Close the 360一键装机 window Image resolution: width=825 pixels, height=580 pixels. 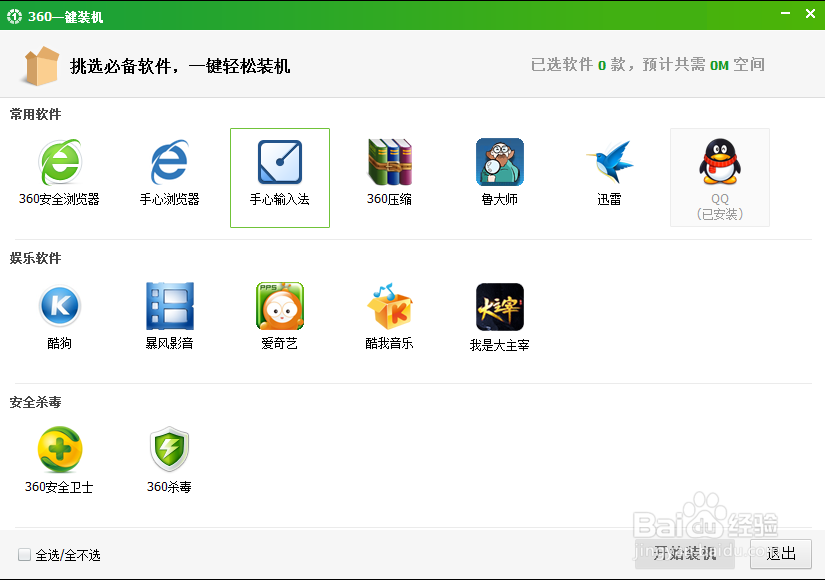[x=810, y=13]
